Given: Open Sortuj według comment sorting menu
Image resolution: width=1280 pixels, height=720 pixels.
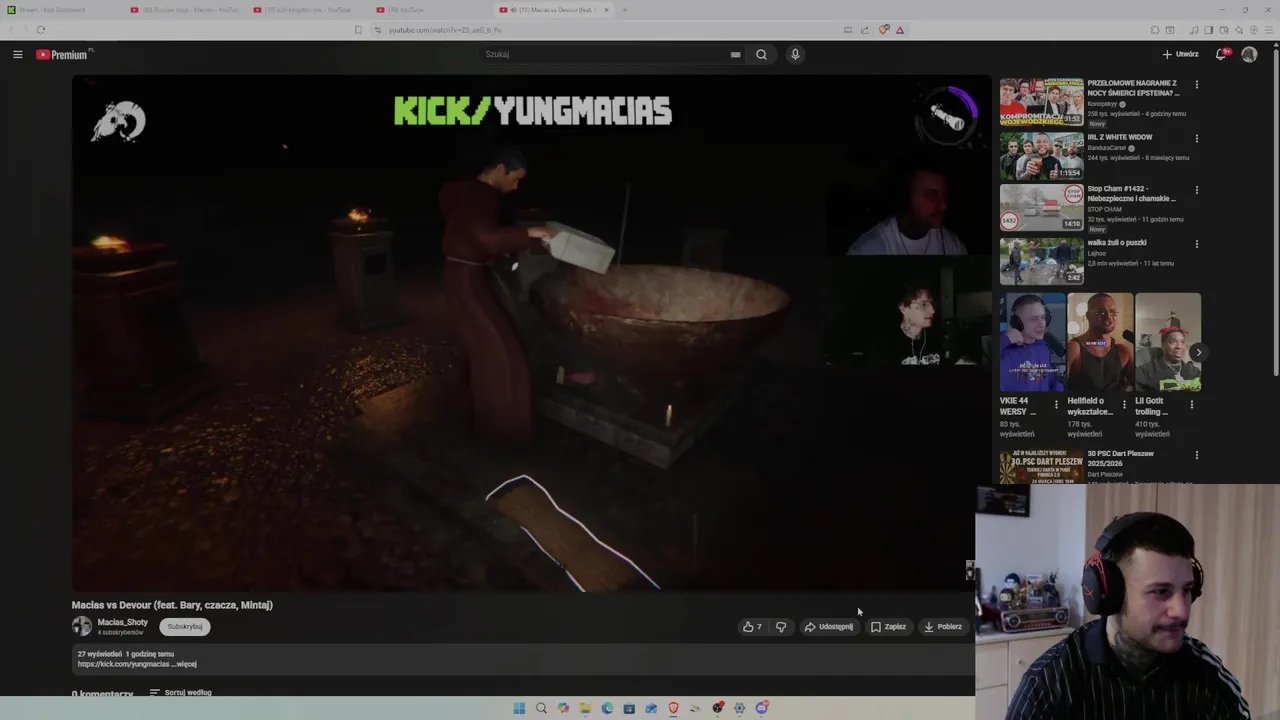Looking at the screenshot, I should (180, 692).
